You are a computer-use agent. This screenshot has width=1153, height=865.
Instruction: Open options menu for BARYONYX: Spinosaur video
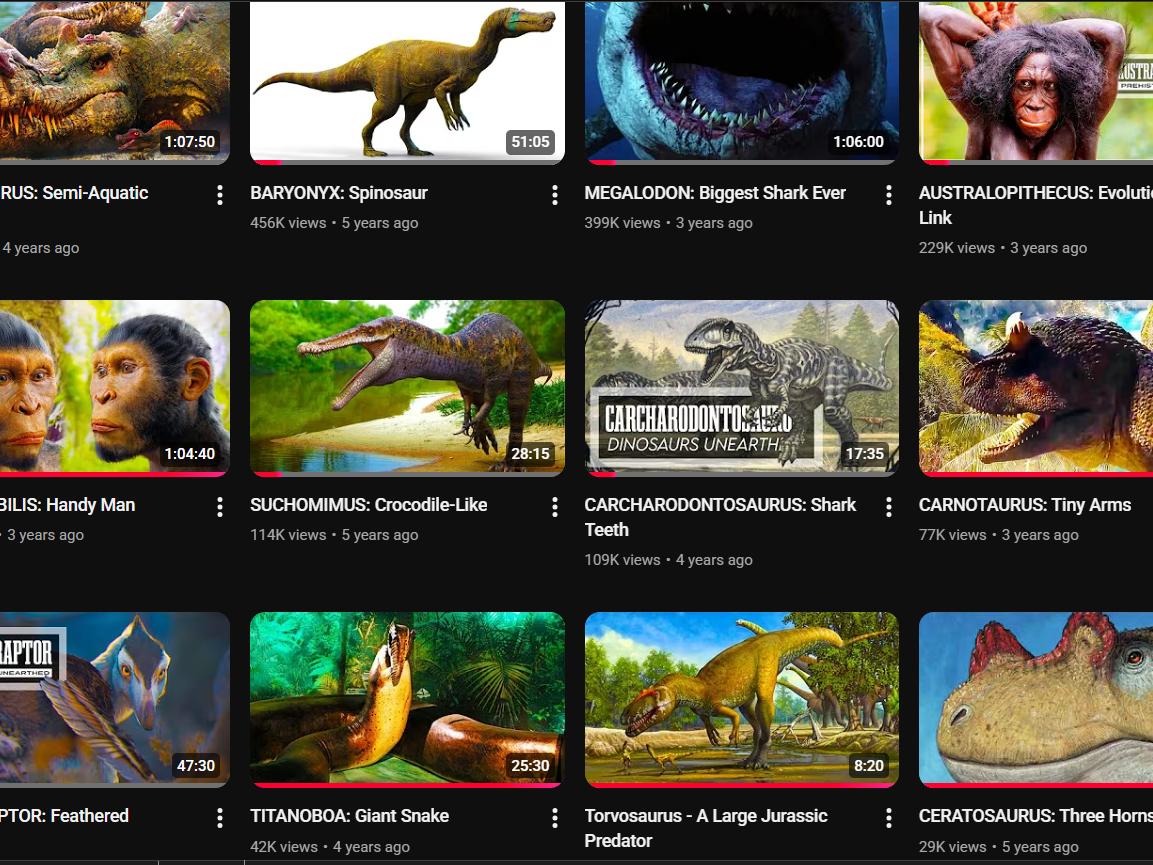click(554, 195)
